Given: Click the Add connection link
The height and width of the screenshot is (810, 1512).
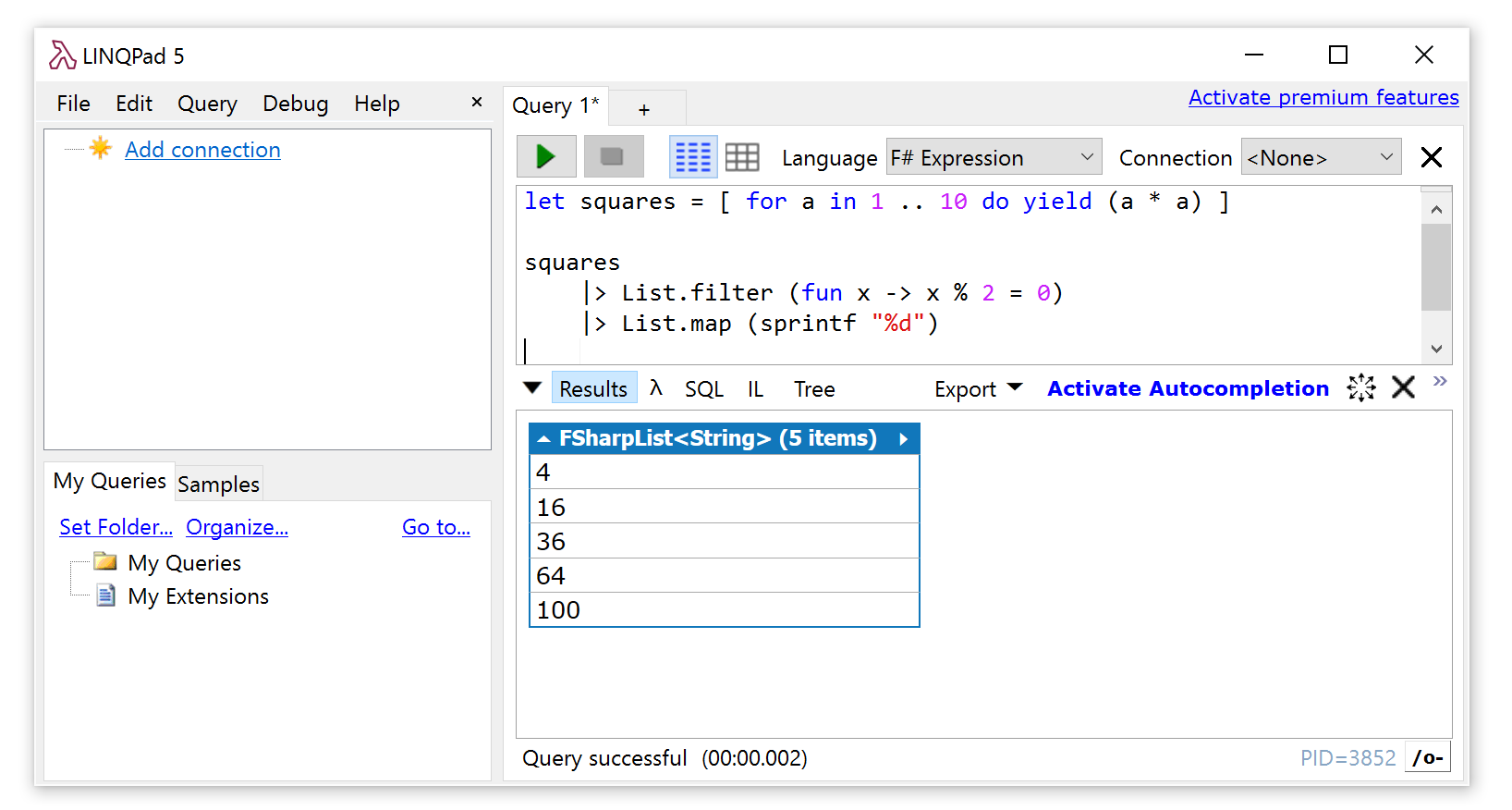Looking at the screenshot, I should tap(202, 150).
